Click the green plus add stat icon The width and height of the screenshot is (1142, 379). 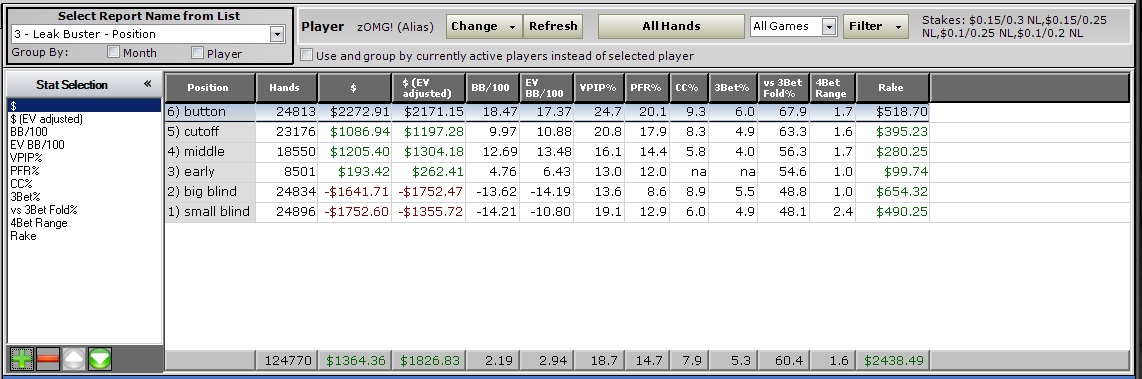coord(22,360)
